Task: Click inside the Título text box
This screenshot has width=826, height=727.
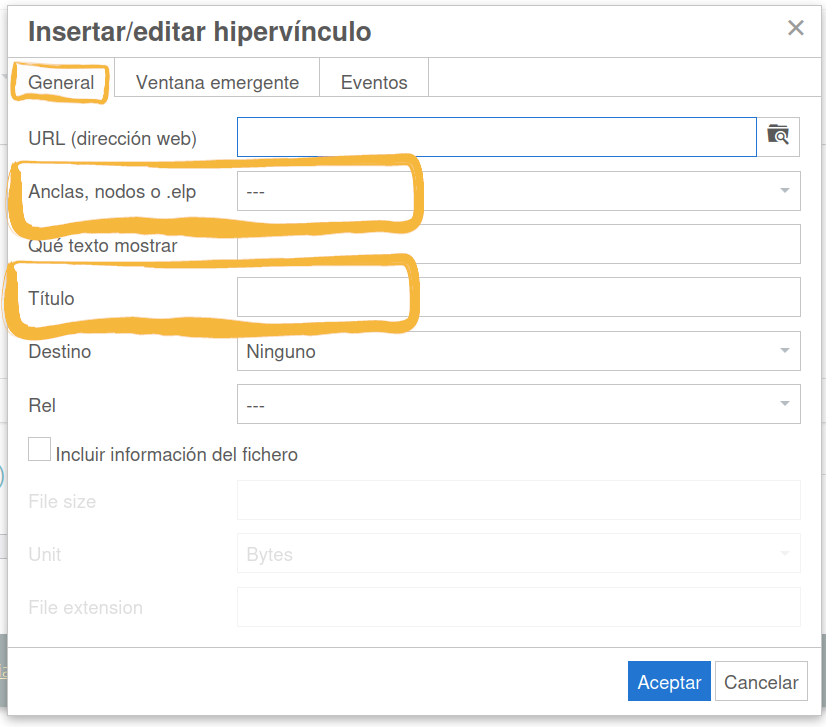Action: [518, 297]
